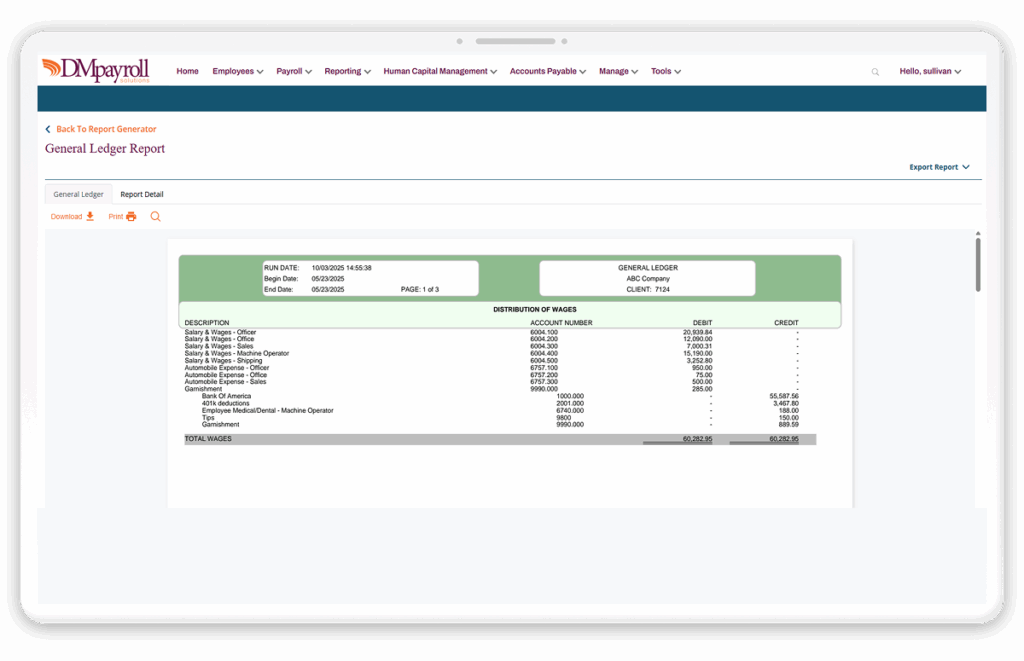Click the search icon in the top bar
The width and height of the screenshot is (1024, 661).
[875, 71]
